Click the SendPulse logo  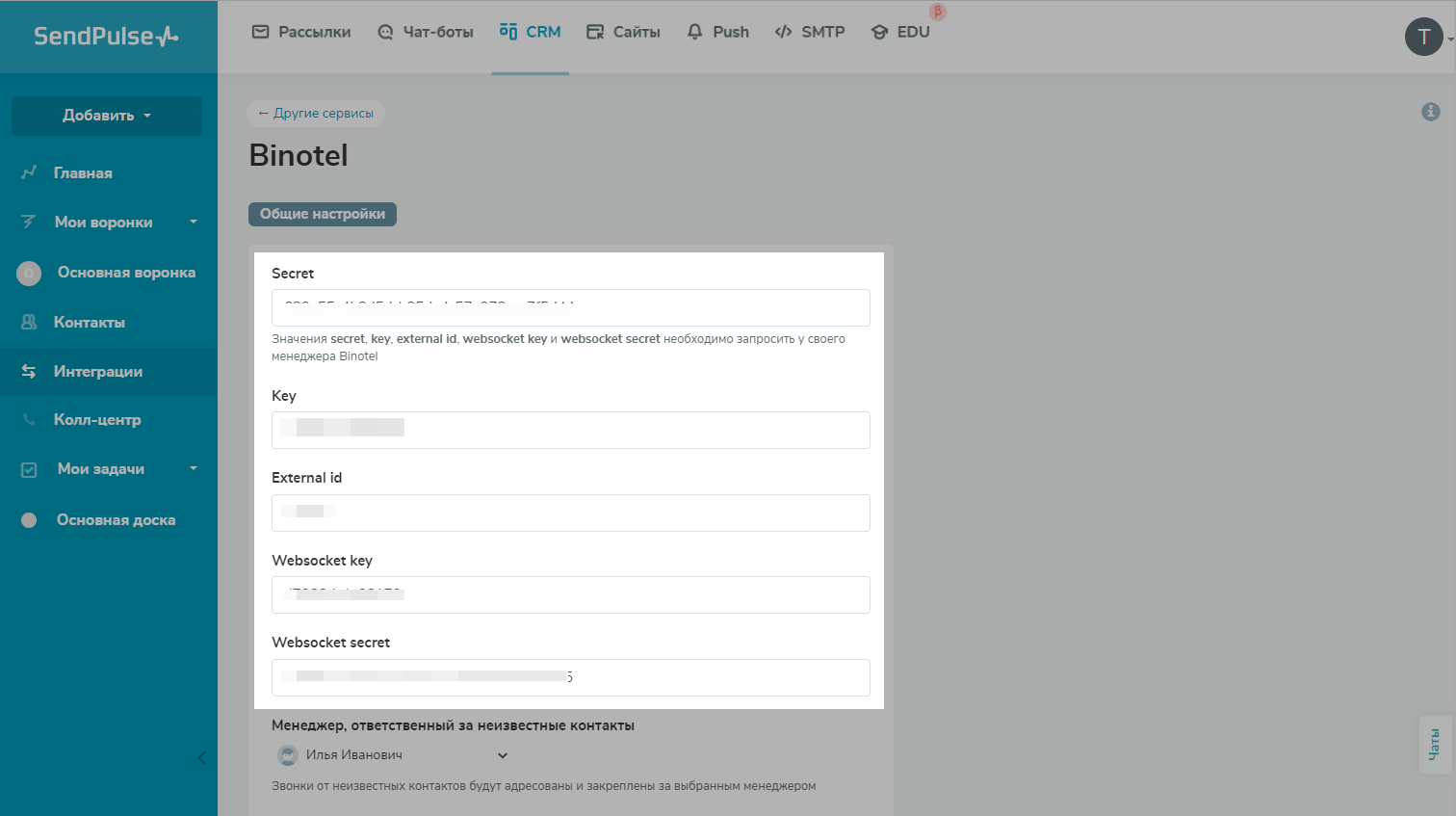point(106,37)
